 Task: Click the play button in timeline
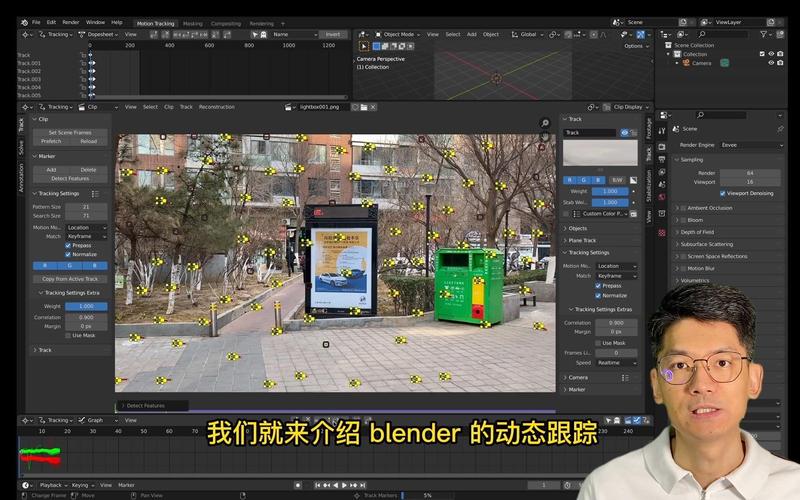pyautogui.click(x=344, y=485)
